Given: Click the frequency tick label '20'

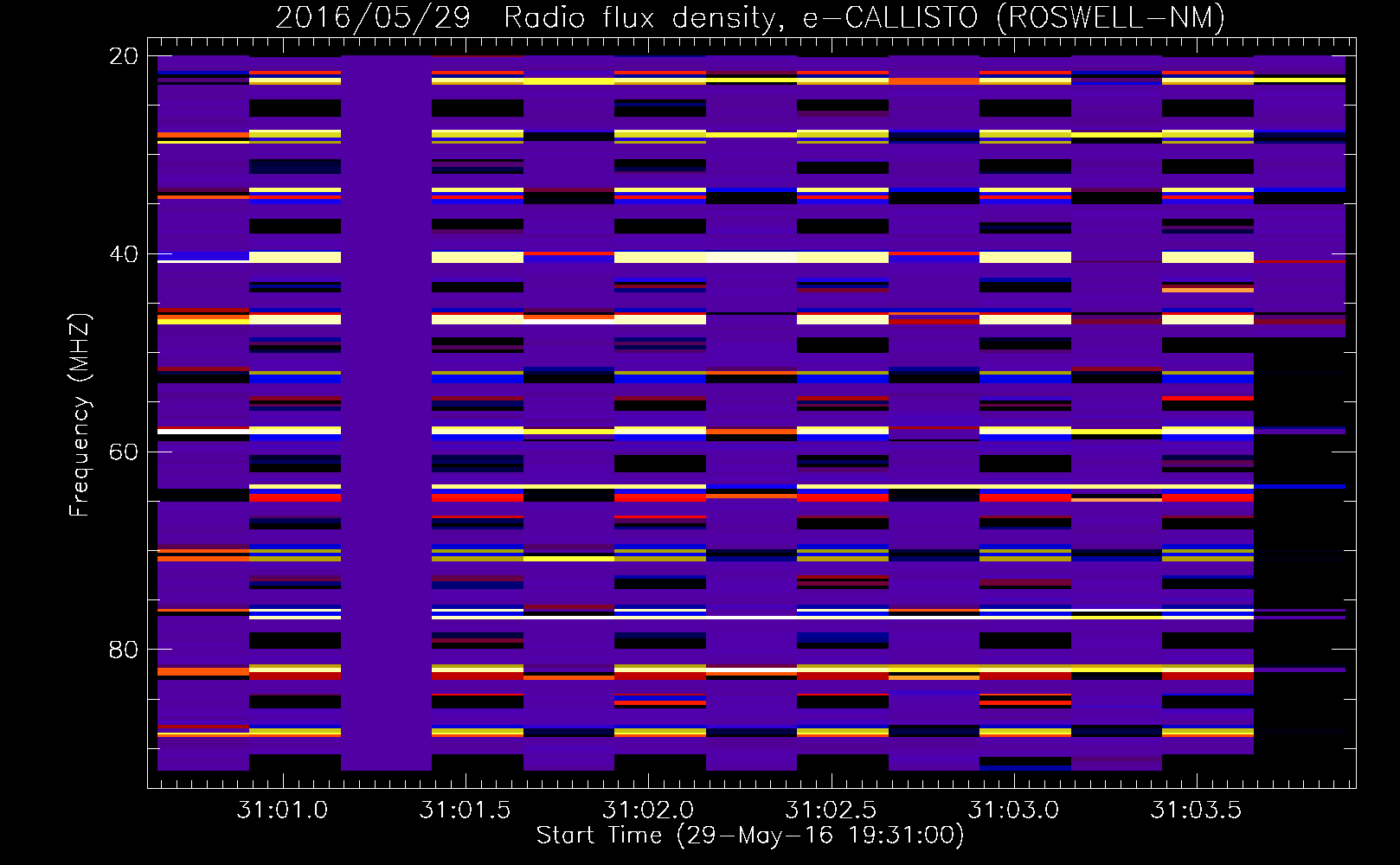Looking at the screenshot, I should [x=124, y=56].
